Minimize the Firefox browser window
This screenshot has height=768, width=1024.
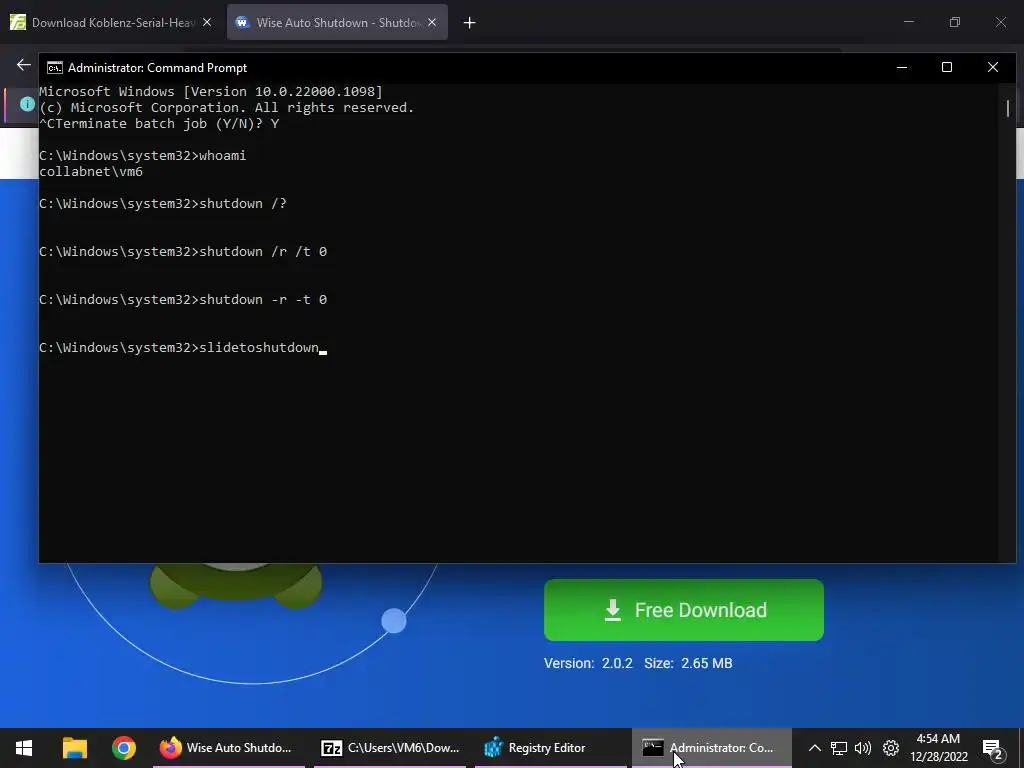pyautogui.click(x=908, y=22)
